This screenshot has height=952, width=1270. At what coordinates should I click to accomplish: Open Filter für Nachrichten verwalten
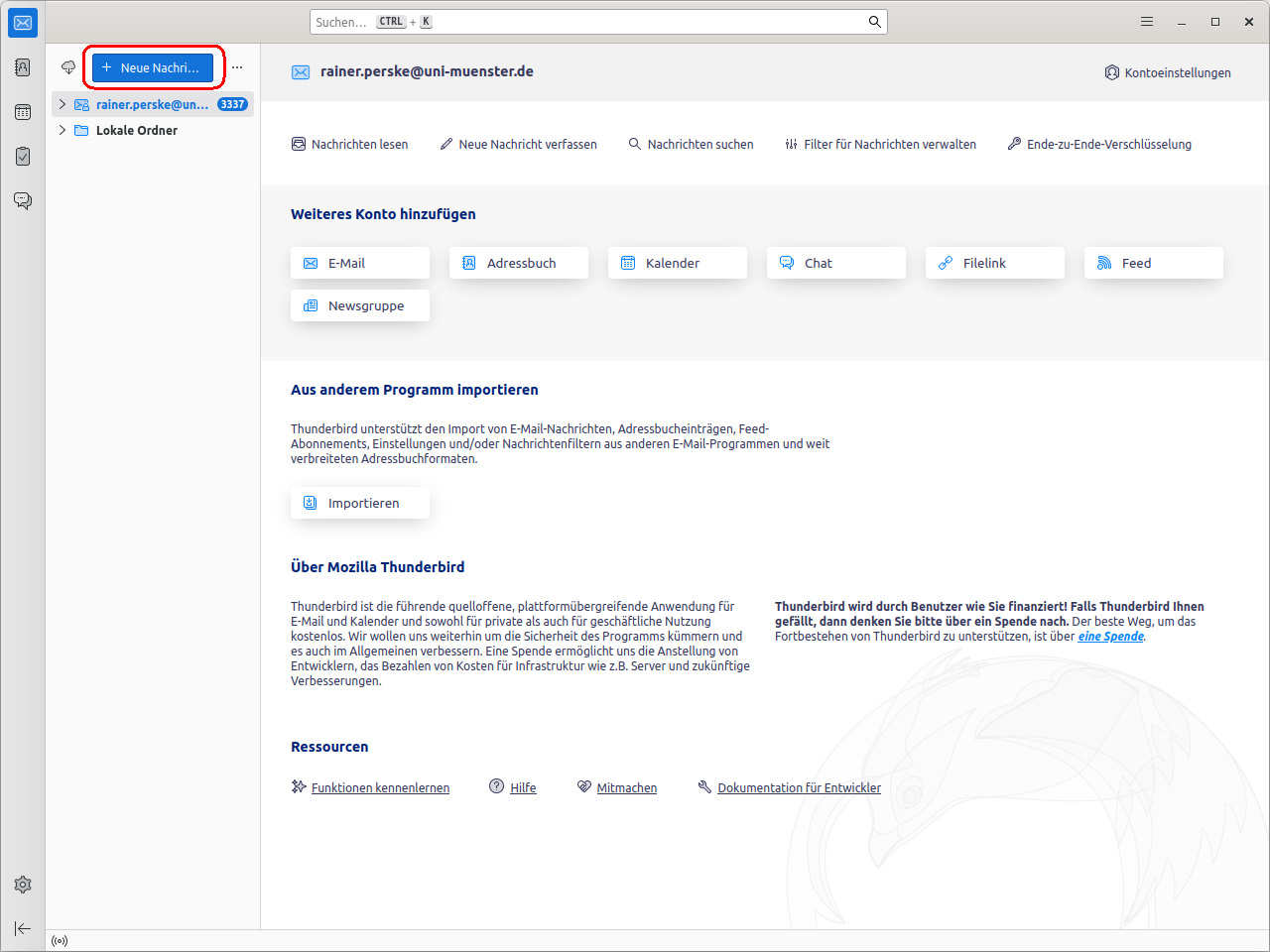click(880, 144)
